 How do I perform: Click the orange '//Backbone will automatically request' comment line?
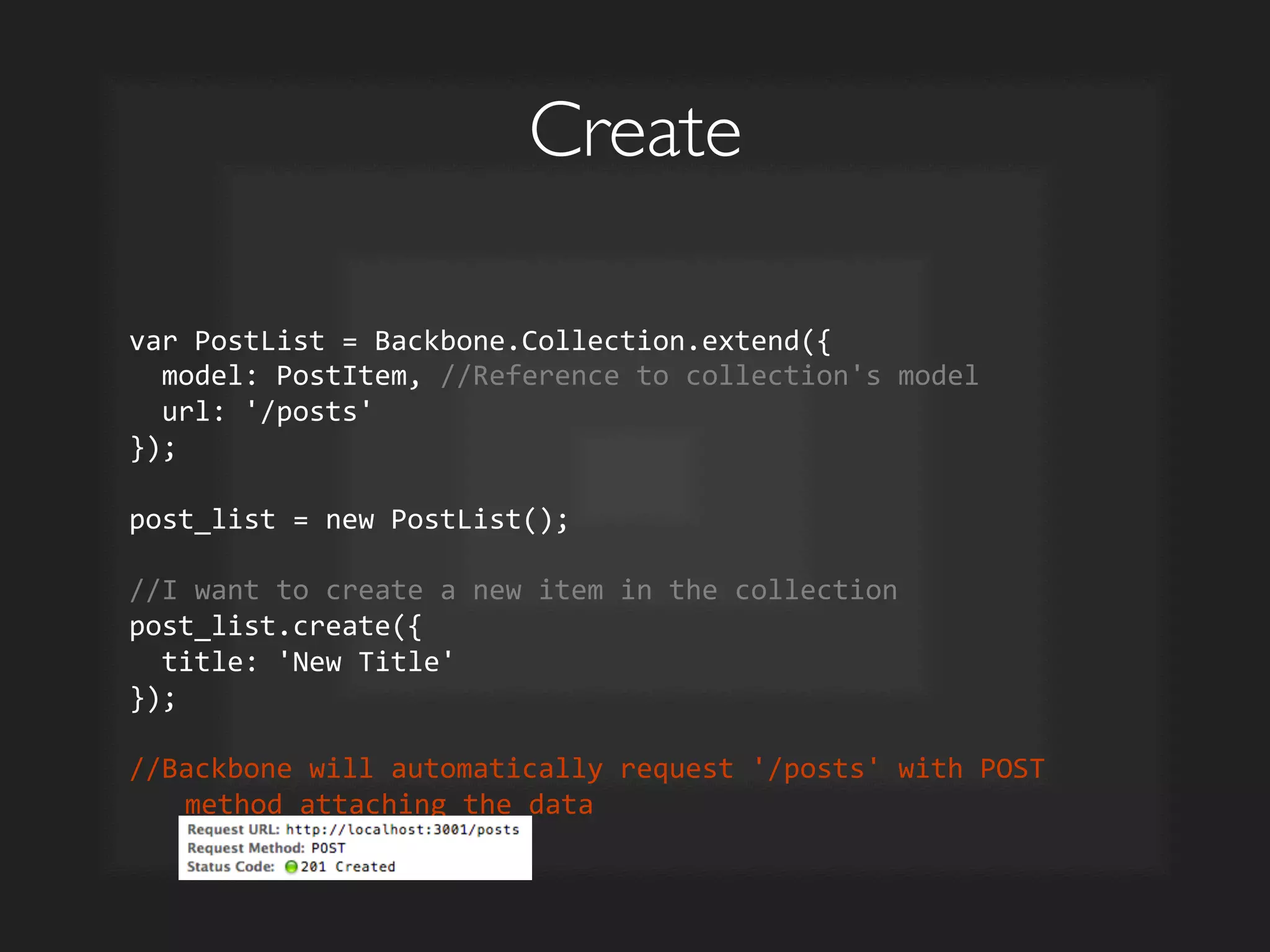click(x=587, y=769)
